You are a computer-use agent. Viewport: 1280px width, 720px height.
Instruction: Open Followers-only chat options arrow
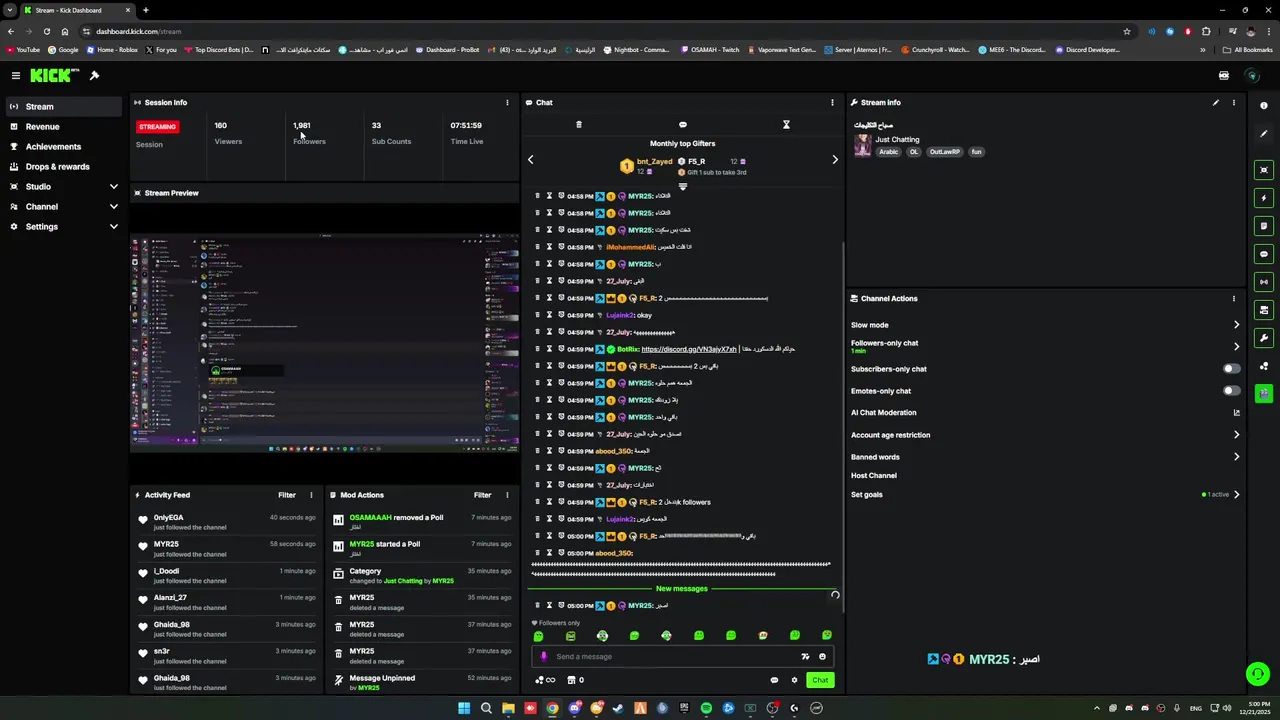(1236, 347)
